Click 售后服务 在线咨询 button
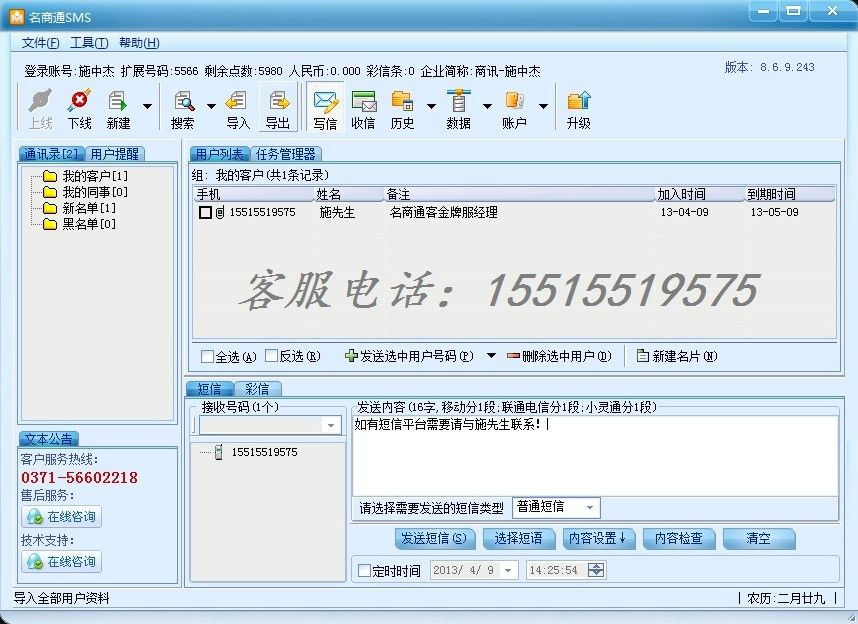This screenshot has width=858, height=624. [x=62, y=516]
